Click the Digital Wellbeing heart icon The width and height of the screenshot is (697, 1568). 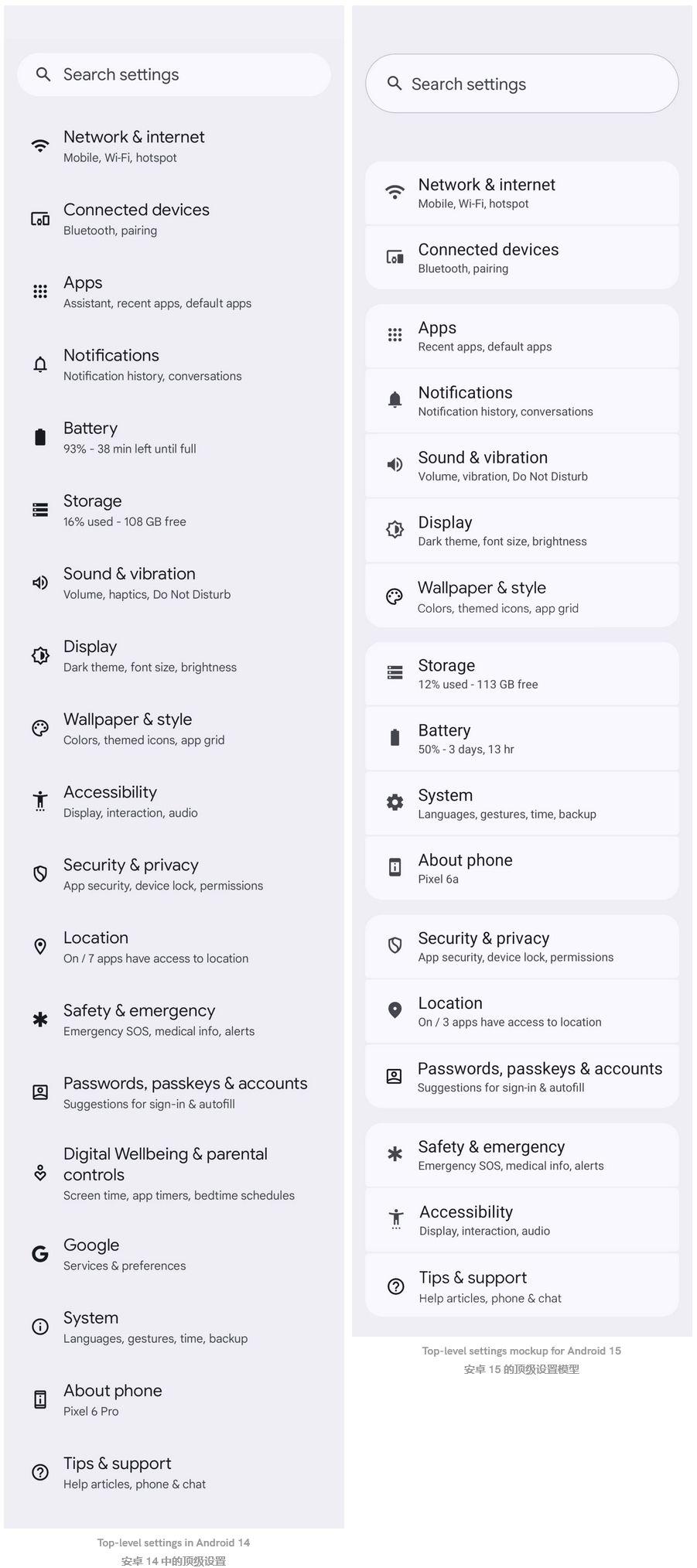pyautogui.click(x=40, y=1173)
